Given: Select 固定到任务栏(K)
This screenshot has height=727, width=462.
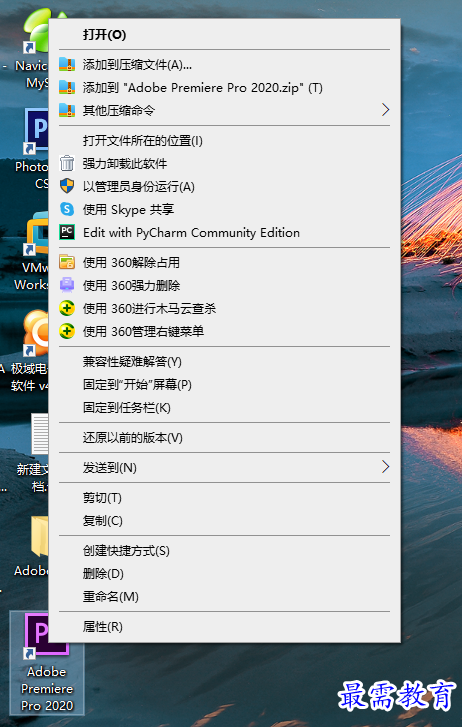Looking at the screenshot, I should pyautogui.click(x=225, y=408).
